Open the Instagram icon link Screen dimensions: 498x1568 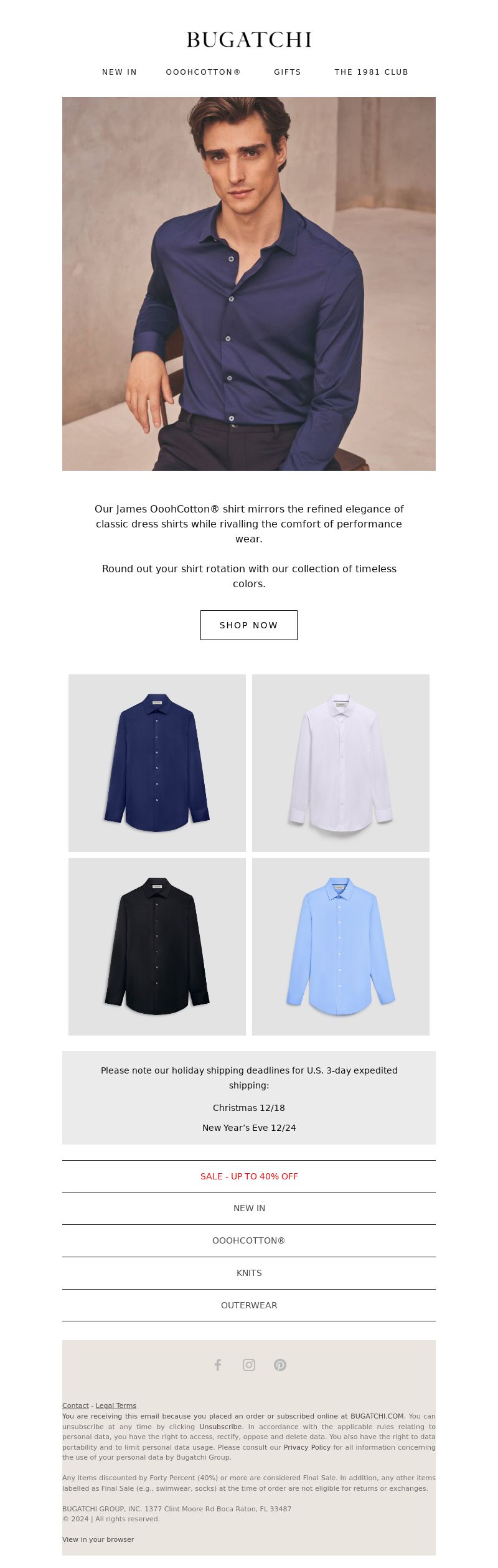(249, 1365)
